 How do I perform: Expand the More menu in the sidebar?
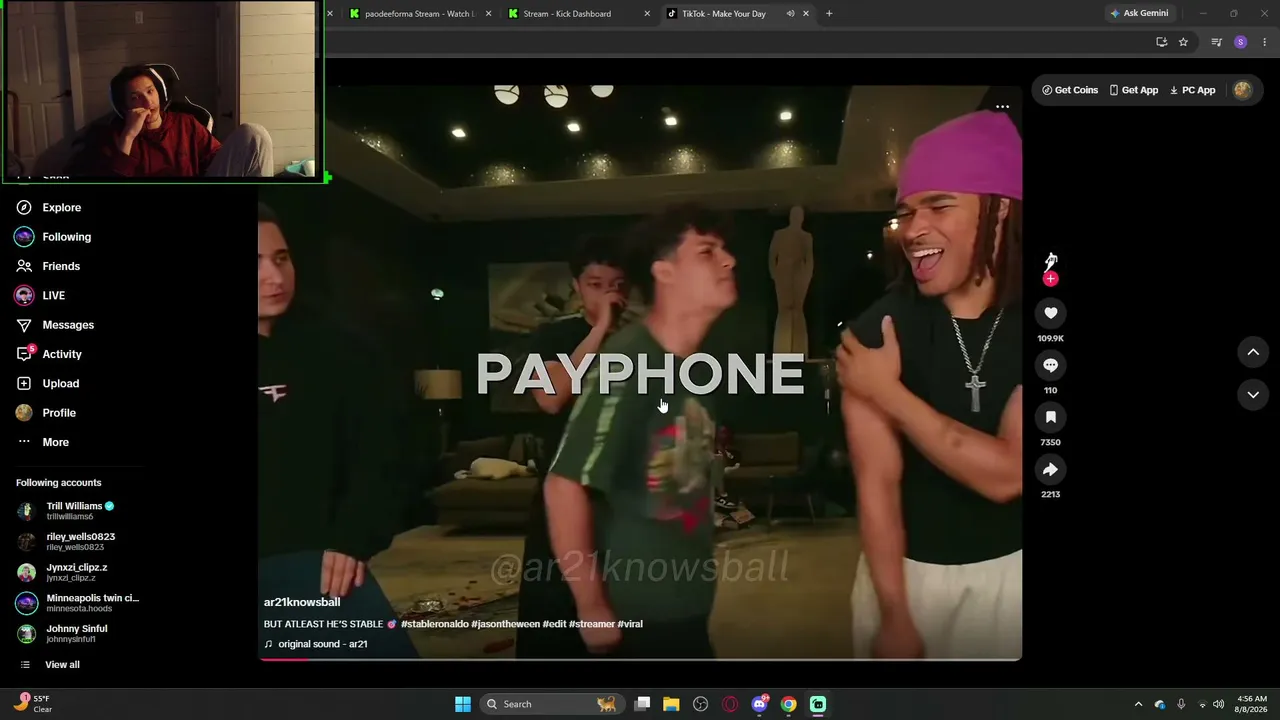[x=44, y=442]
